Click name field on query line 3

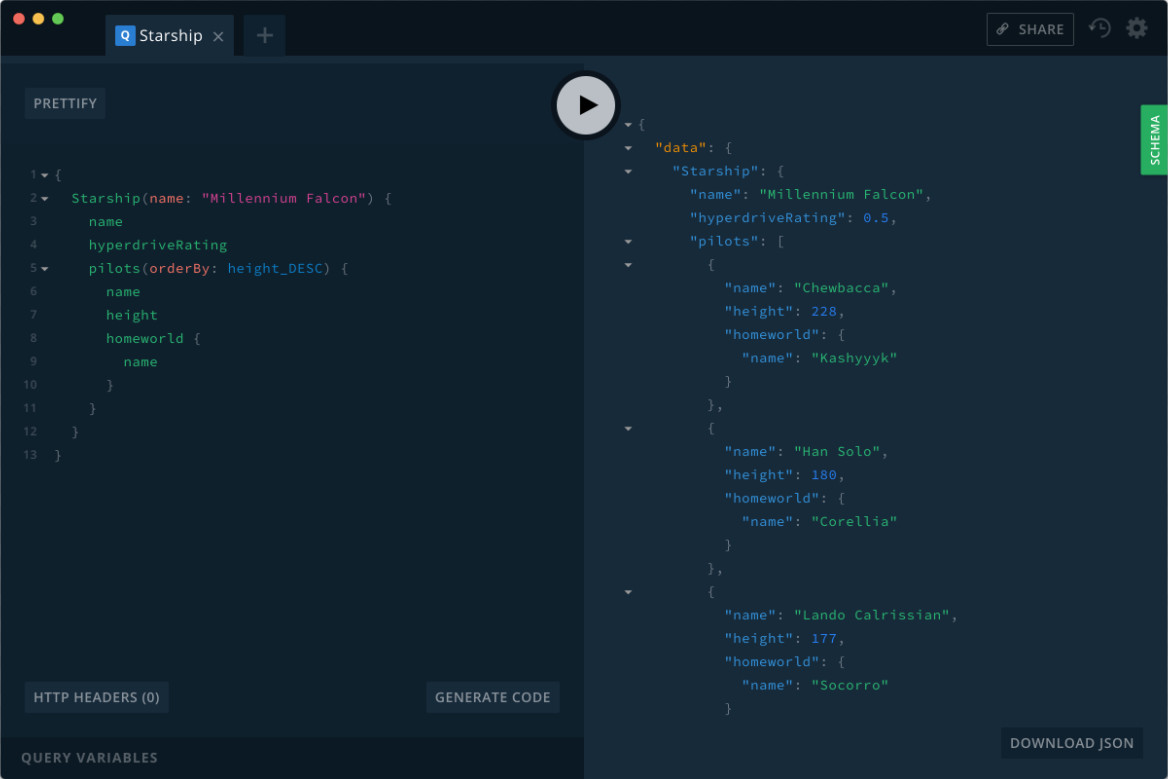(106, 221)
